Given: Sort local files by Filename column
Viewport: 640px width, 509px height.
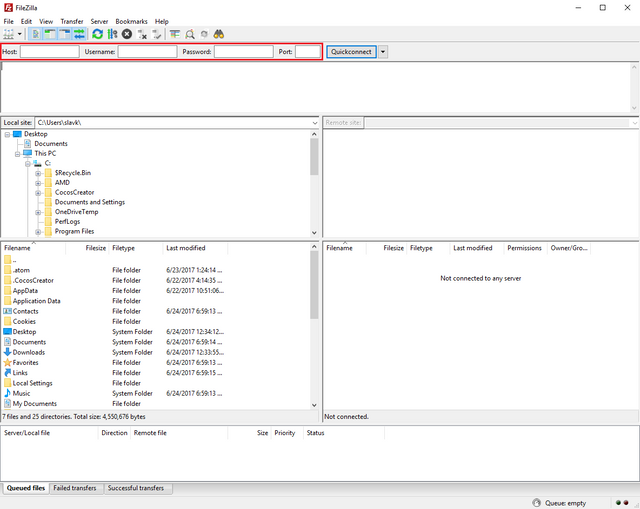Looking at the screenshot, I should 33,248.
